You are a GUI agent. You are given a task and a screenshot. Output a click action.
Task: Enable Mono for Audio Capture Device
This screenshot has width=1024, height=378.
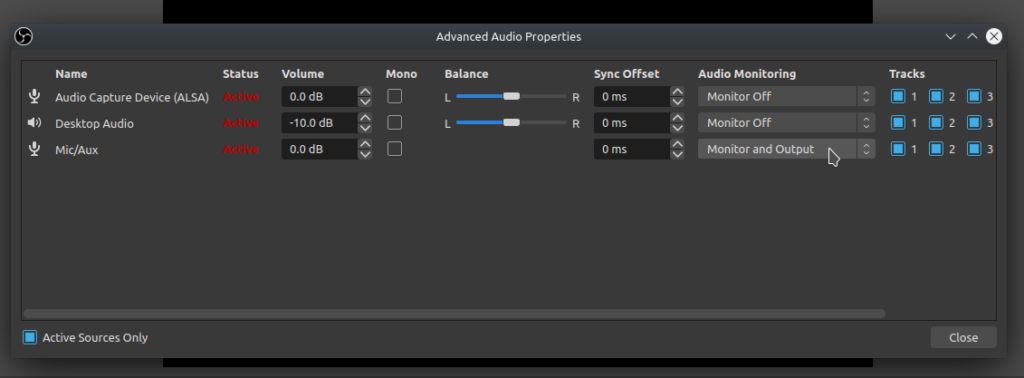coord(394,97)
